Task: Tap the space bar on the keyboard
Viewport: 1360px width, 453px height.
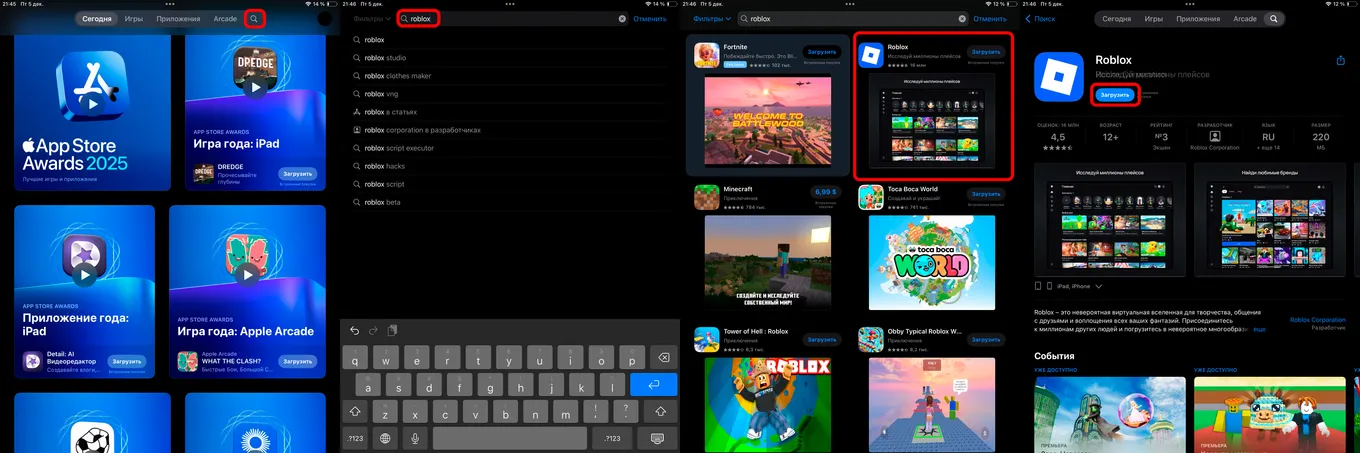Action: 510,438
